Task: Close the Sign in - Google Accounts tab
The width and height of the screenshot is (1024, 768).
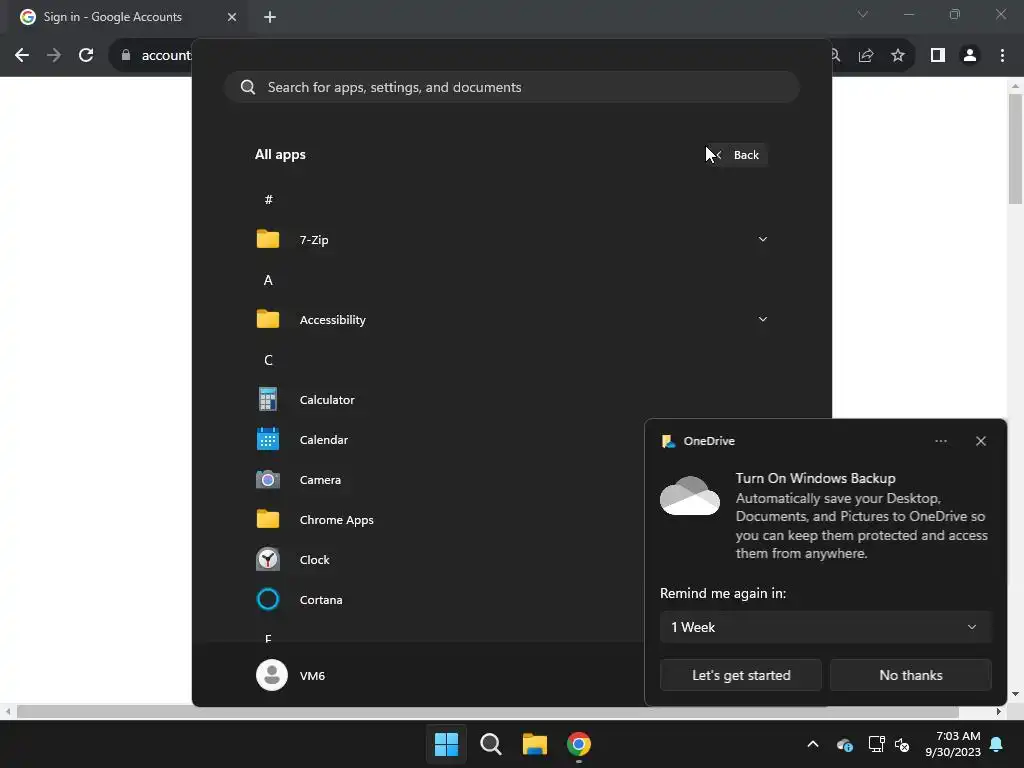Action: [232, 17]
